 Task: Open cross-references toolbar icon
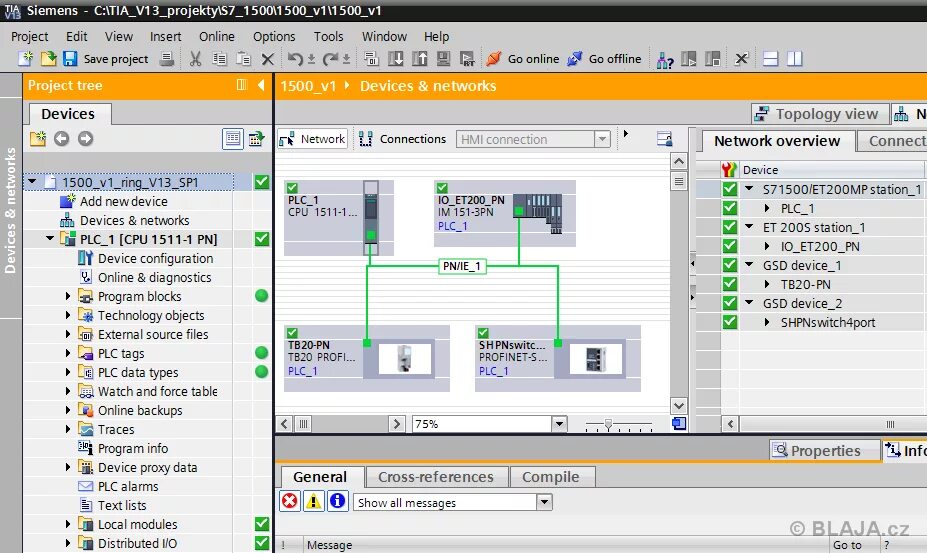[x=741, y=59]
